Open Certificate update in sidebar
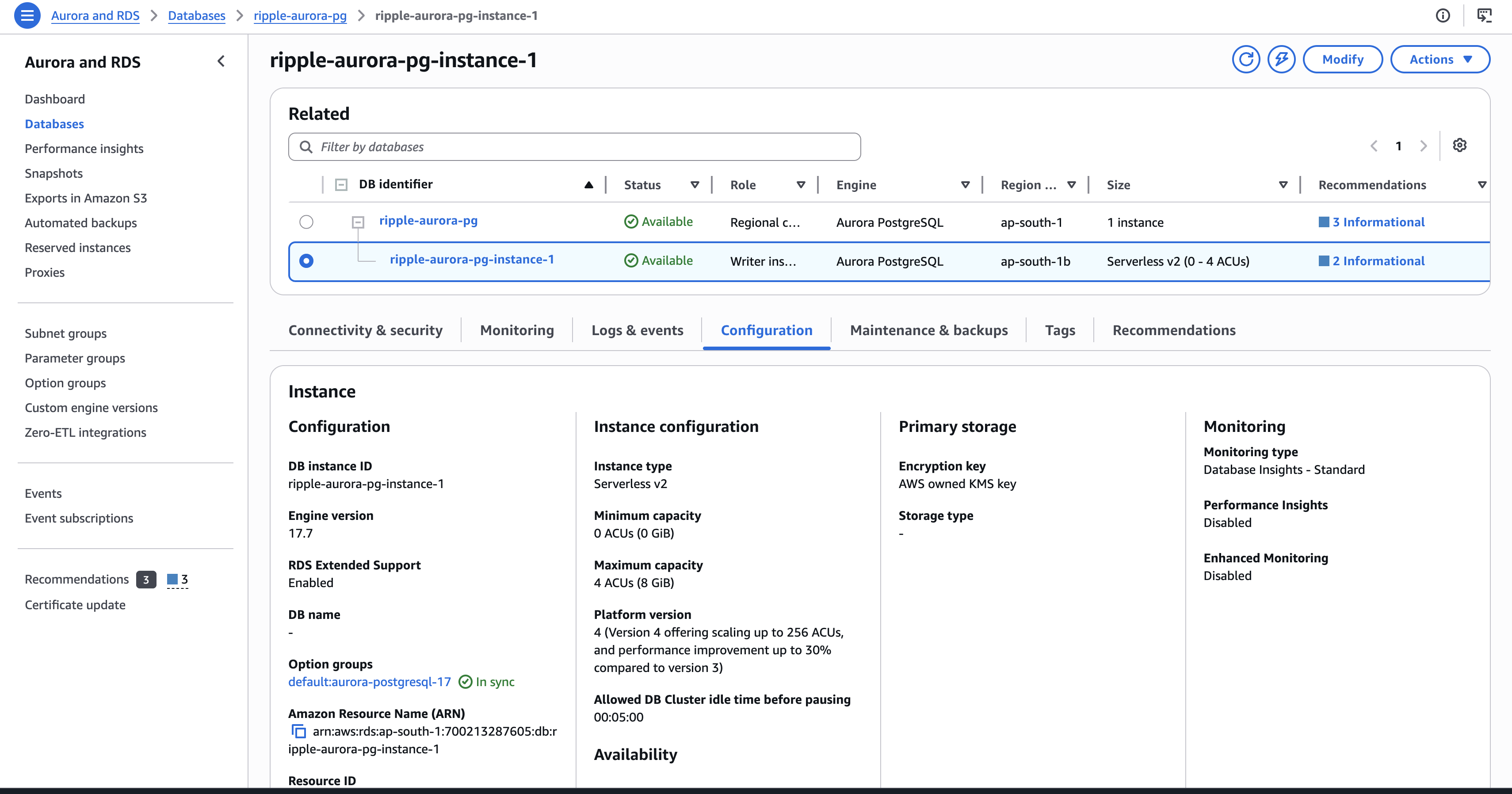Screen dimensions: 1512x794 click(75, 605)
